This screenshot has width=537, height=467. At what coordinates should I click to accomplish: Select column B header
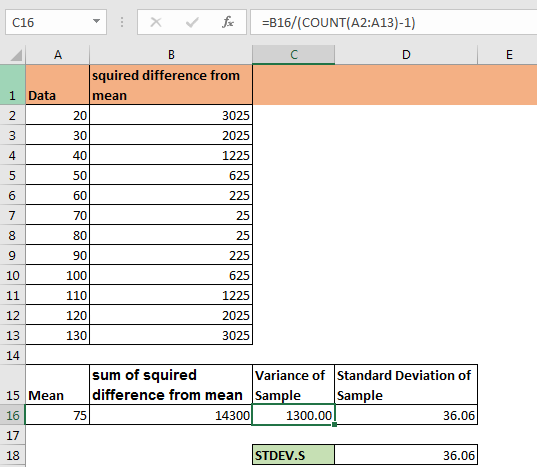[x=171, y=55]
